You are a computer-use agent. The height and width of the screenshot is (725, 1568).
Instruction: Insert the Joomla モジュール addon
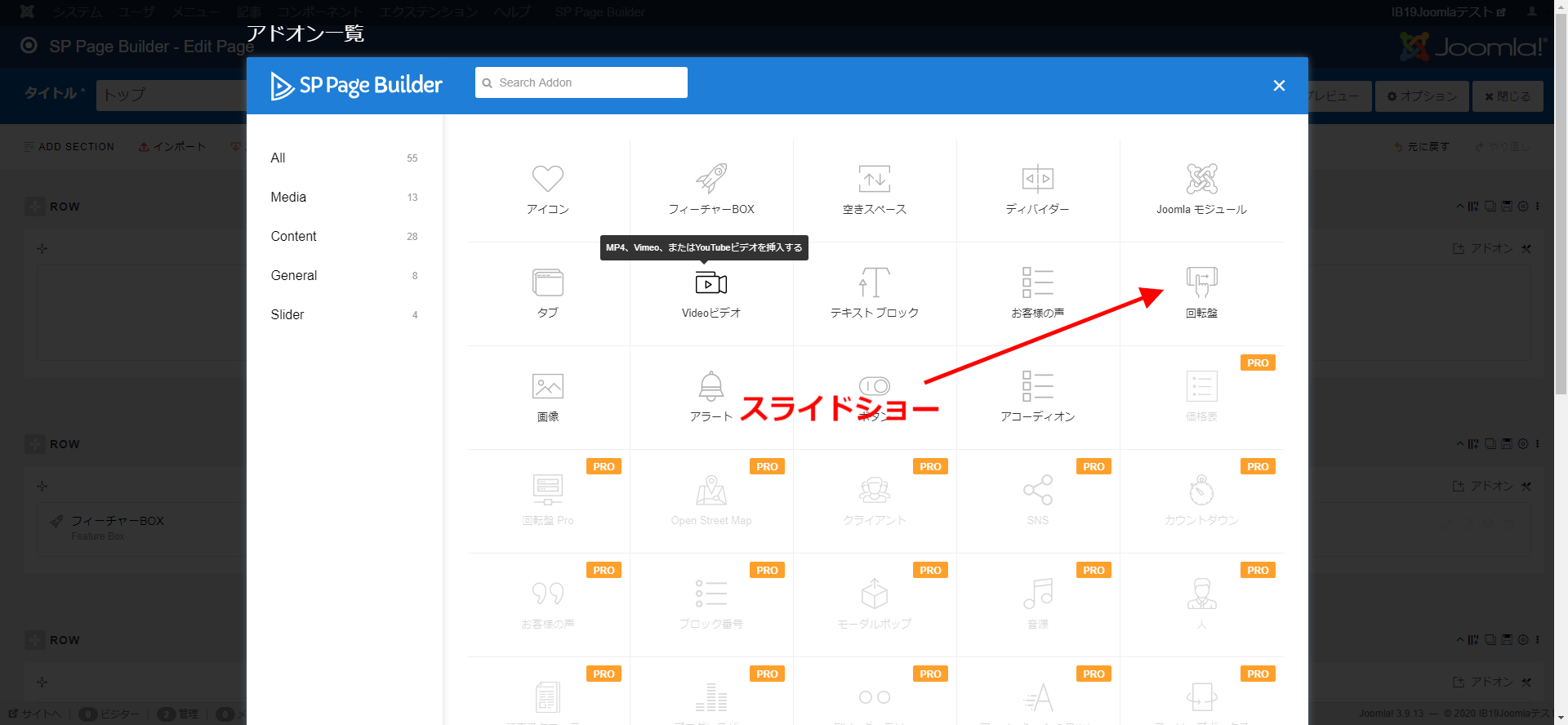1201,189
